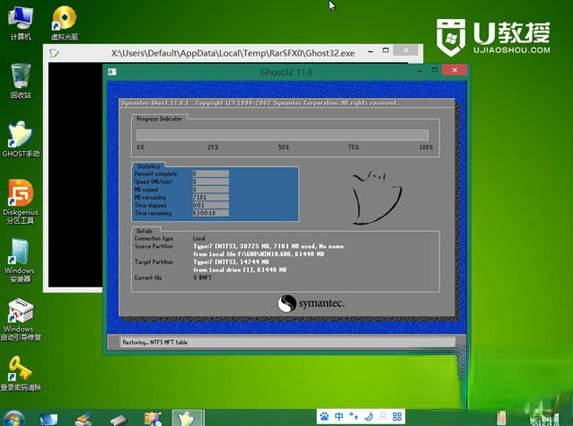Click the 50% marker on progress scale
The height and width of the screenshot is (426, 573).
[x=284, y=147]
